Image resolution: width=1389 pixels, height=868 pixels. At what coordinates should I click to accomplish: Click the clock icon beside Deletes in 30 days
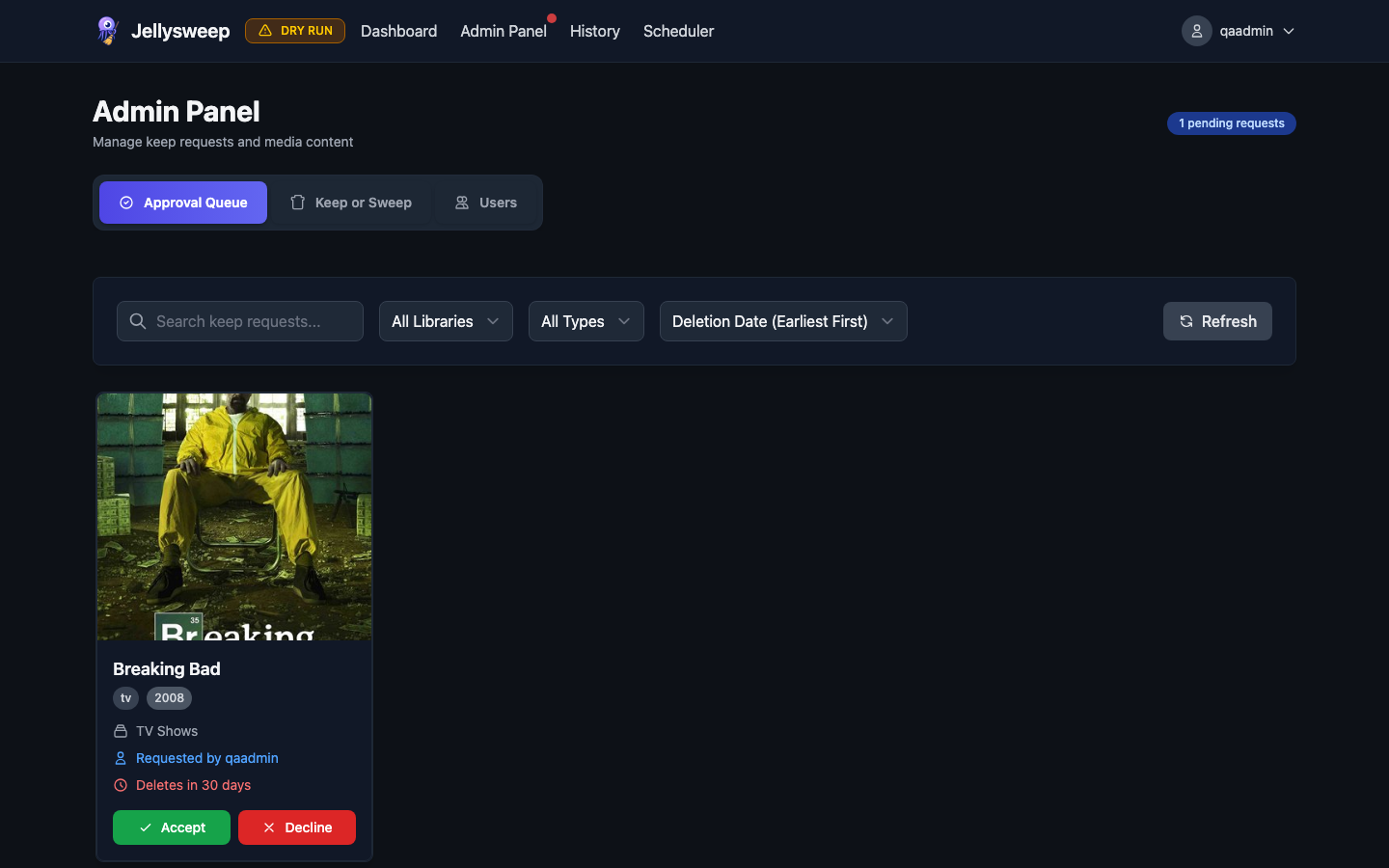pos(121,785)
